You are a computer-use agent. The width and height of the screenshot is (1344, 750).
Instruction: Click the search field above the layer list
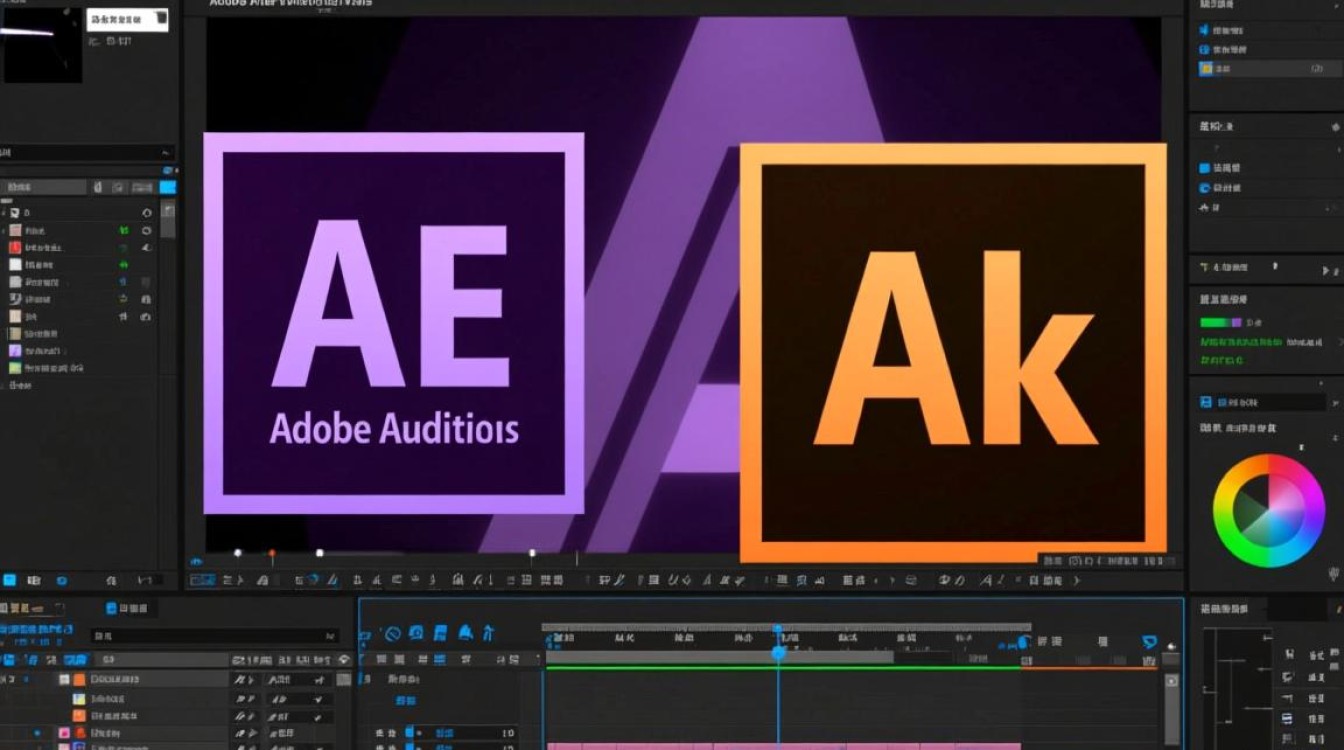(215, 635)
